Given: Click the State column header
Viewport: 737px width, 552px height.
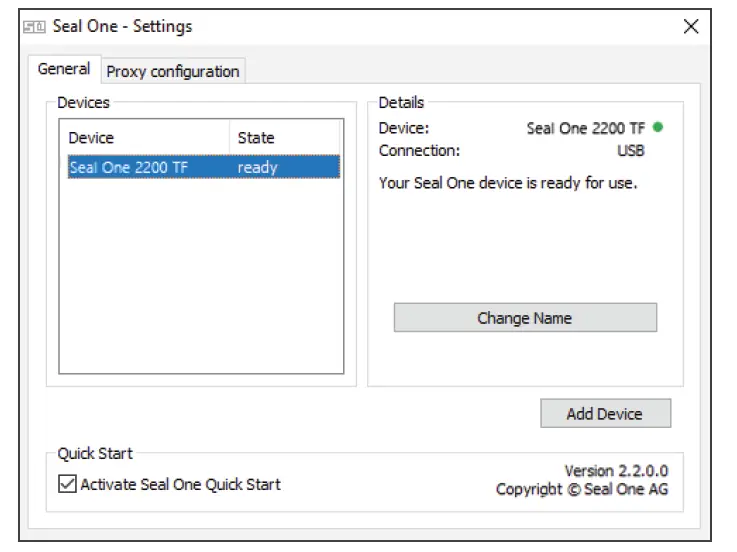Looking at the screenshot, I should pos(284,137).
